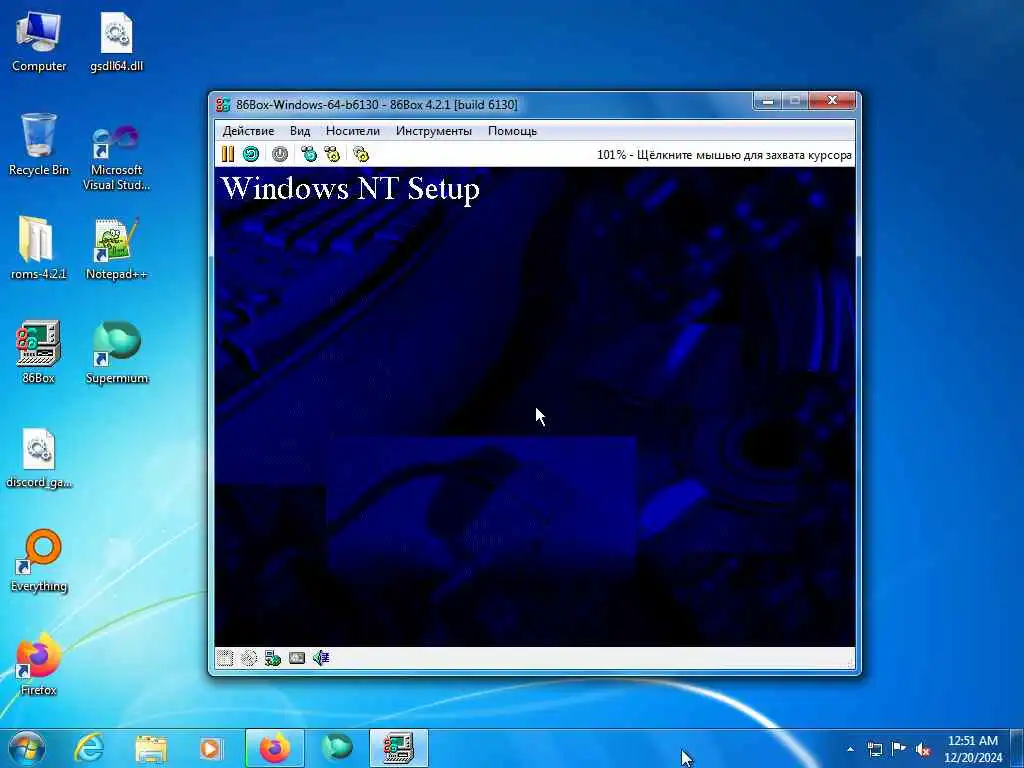This screenshot has width=1024, height=768.
Task: Open the Windows Start menu
Action: tap(27, 748)
